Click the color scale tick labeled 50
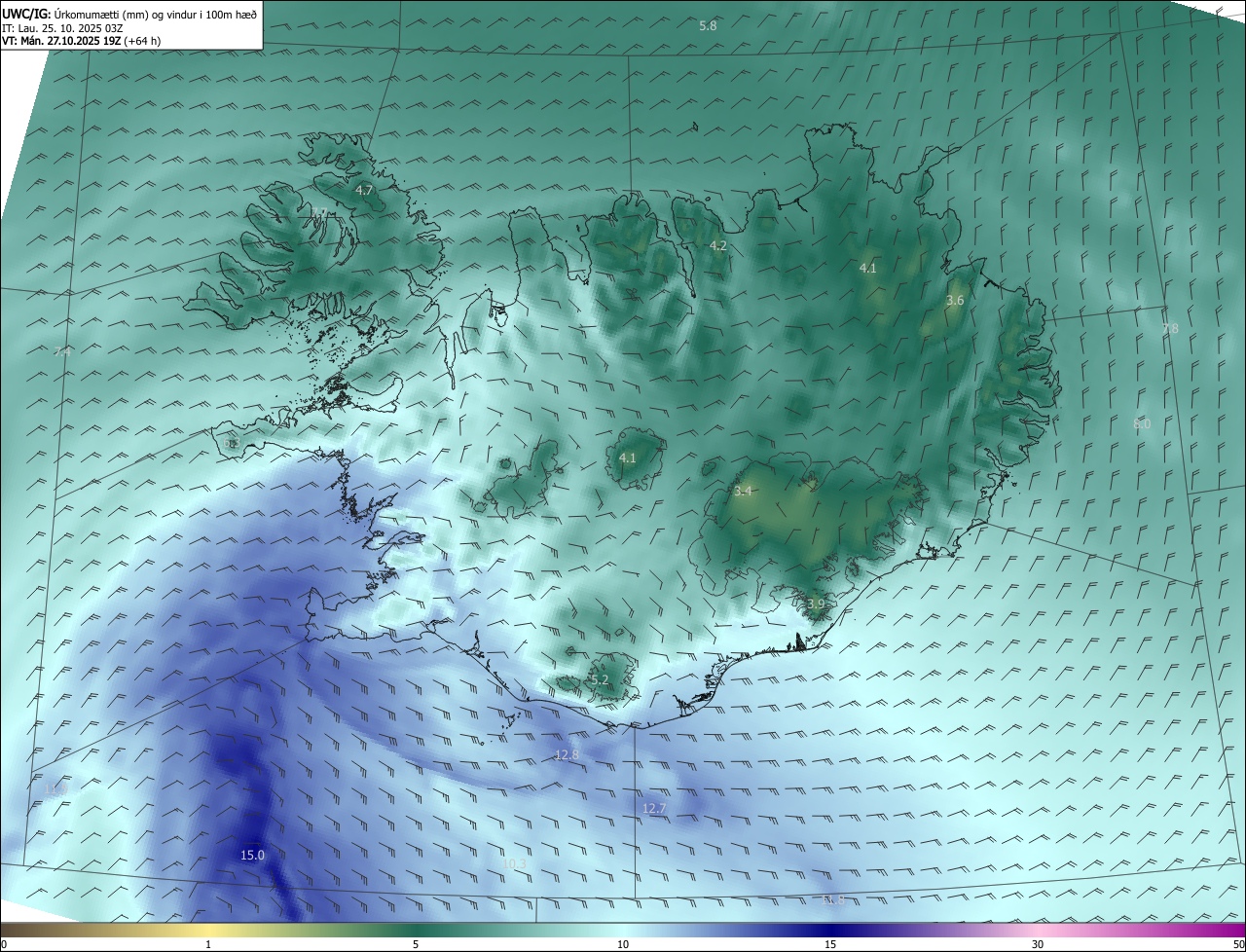The width and height of the screenshot is (1246, 952). 1238,944
